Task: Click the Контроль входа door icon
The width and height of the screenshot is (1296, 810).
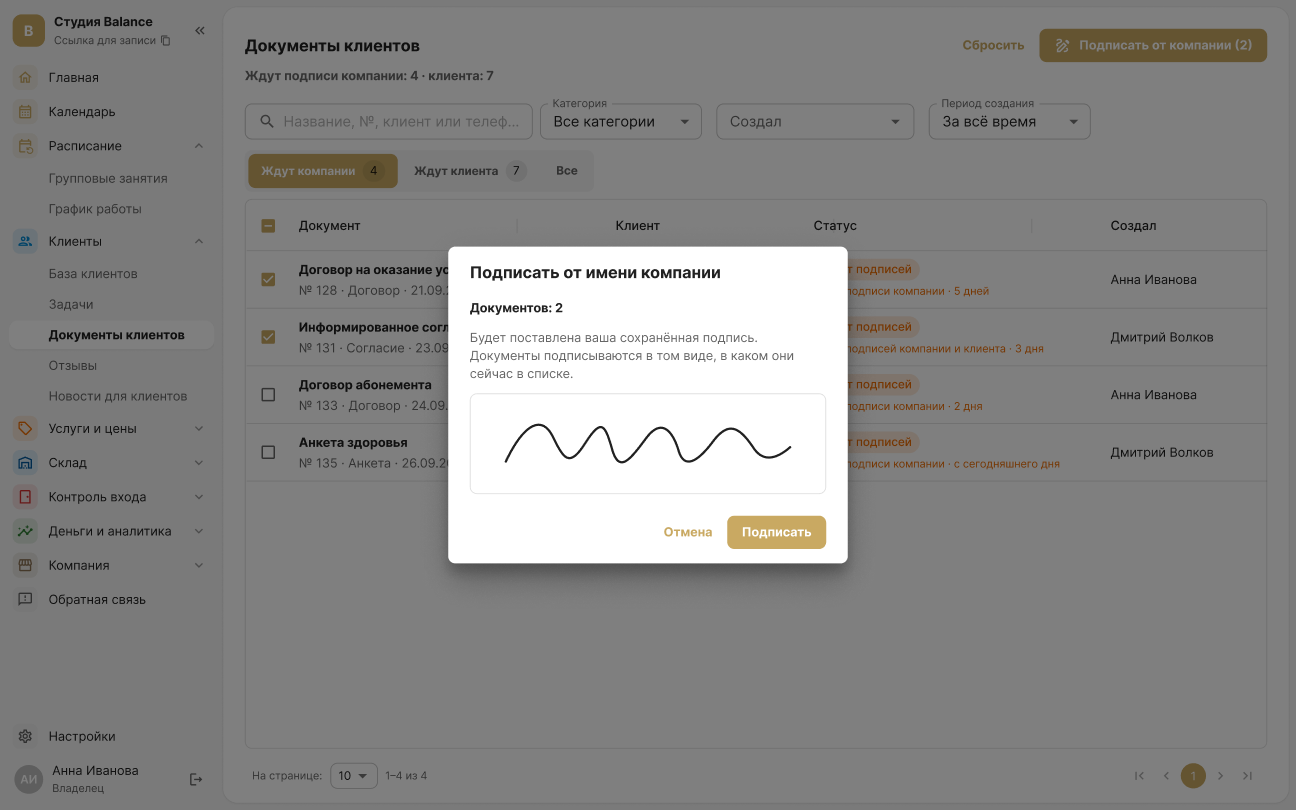Action: 26,497
